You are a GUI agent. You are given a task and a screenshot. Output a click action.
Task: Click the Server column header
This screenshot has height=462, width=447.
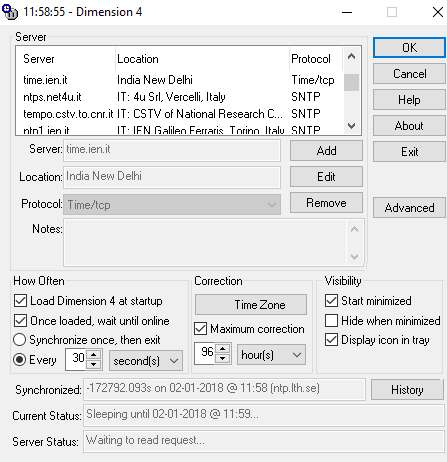coord(66,59)
